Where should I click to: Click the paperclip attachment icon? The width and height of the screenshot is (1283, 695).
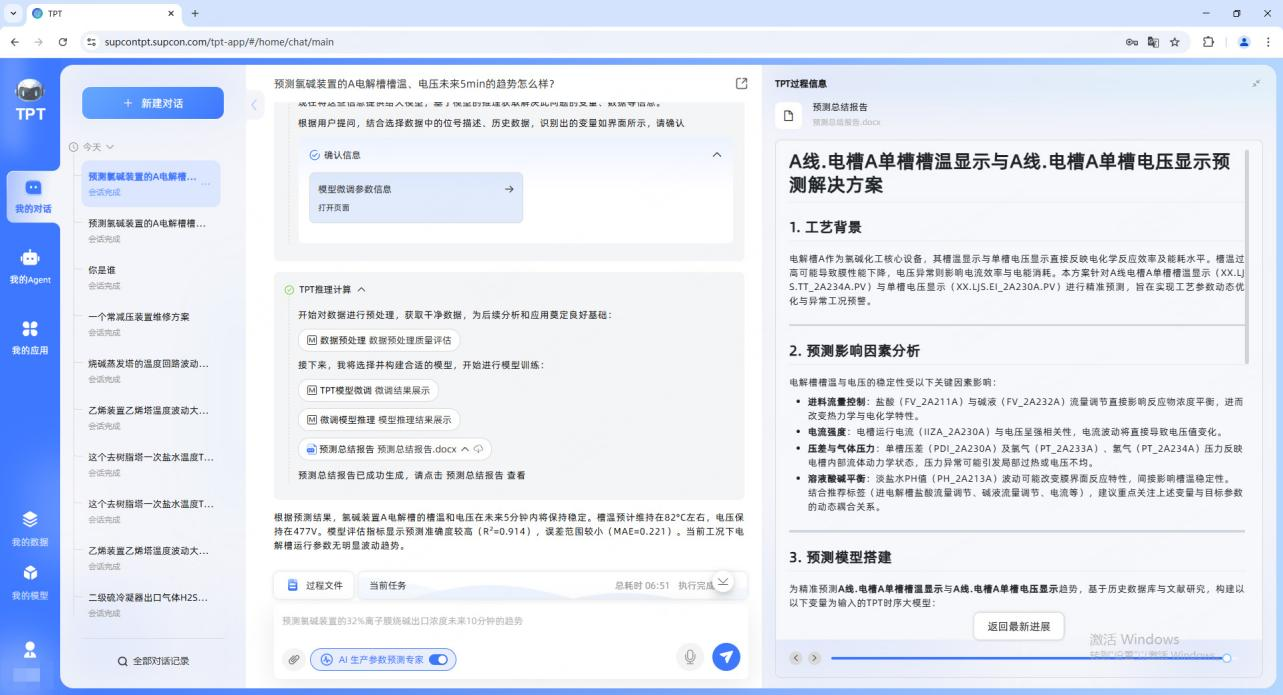click(x=293, y=659)
